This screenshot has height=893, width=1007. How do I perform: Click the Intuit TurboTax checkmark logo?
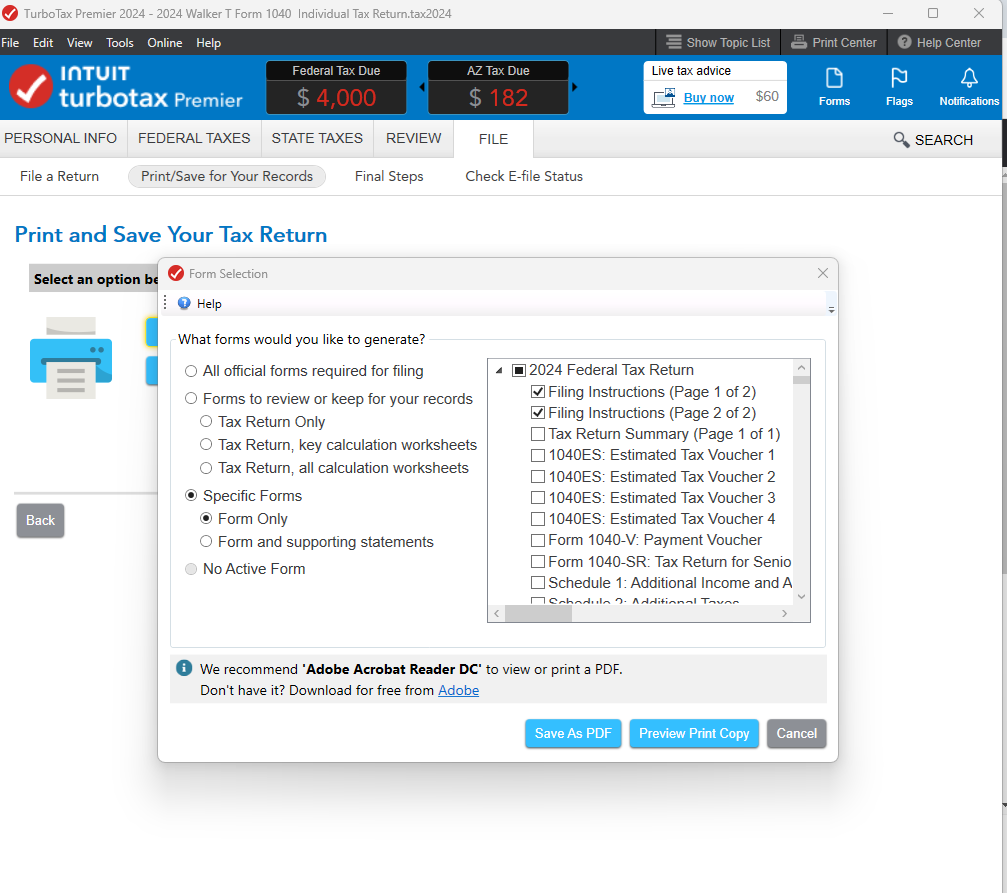point(30,87)
